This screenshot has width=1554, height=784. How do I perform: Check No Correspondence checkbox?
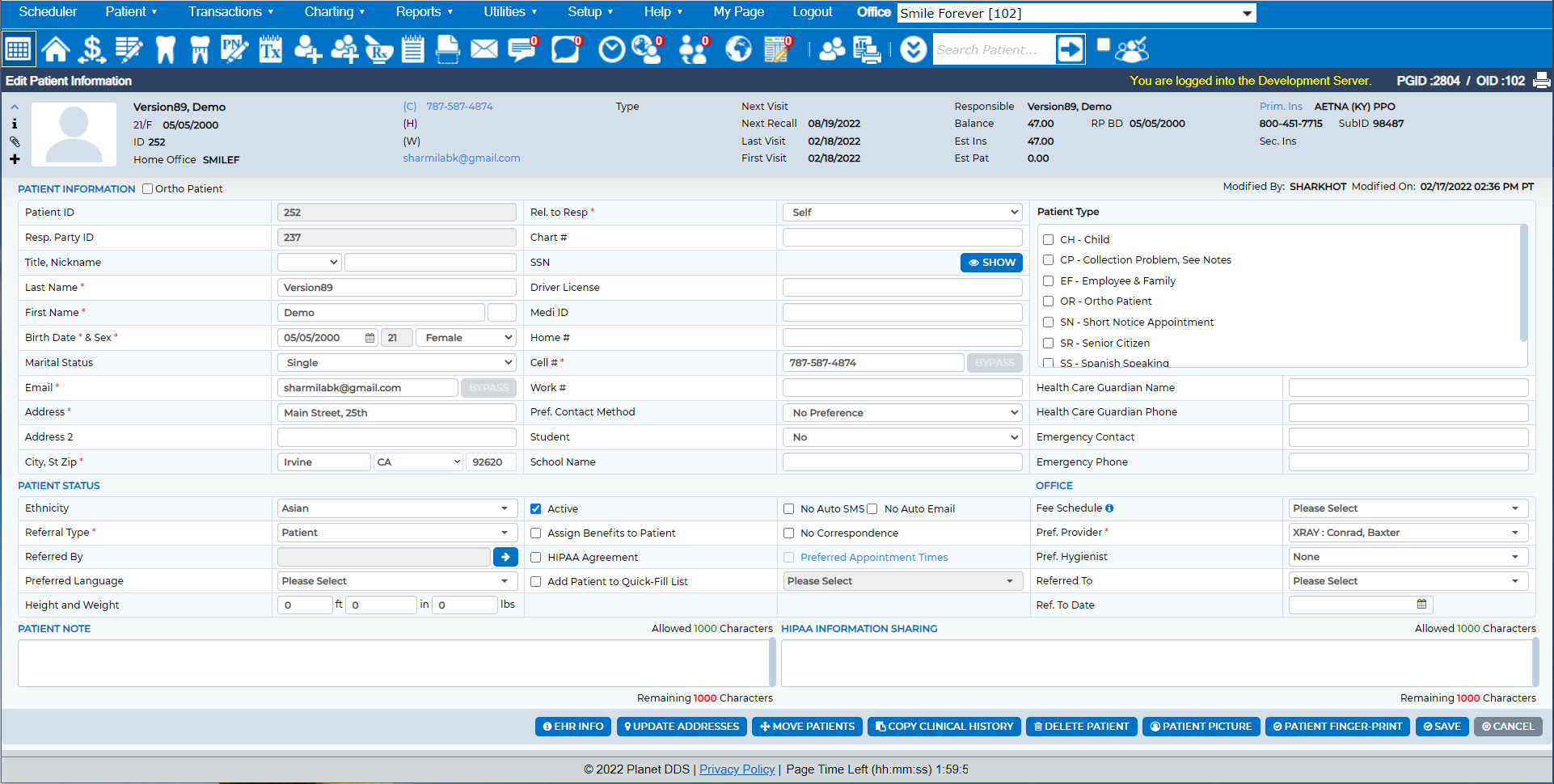pos(788,533)
